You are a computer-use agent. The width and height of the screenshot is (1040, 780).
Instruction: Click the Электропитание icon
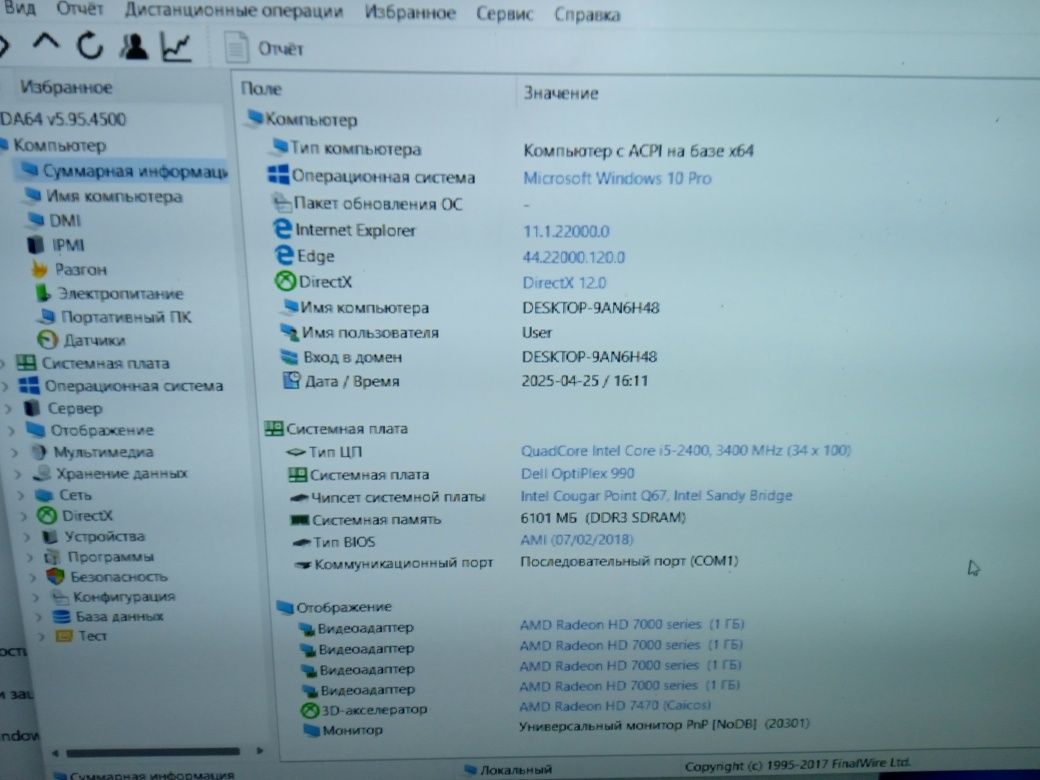pyautogui.click(x=42, y=293)
